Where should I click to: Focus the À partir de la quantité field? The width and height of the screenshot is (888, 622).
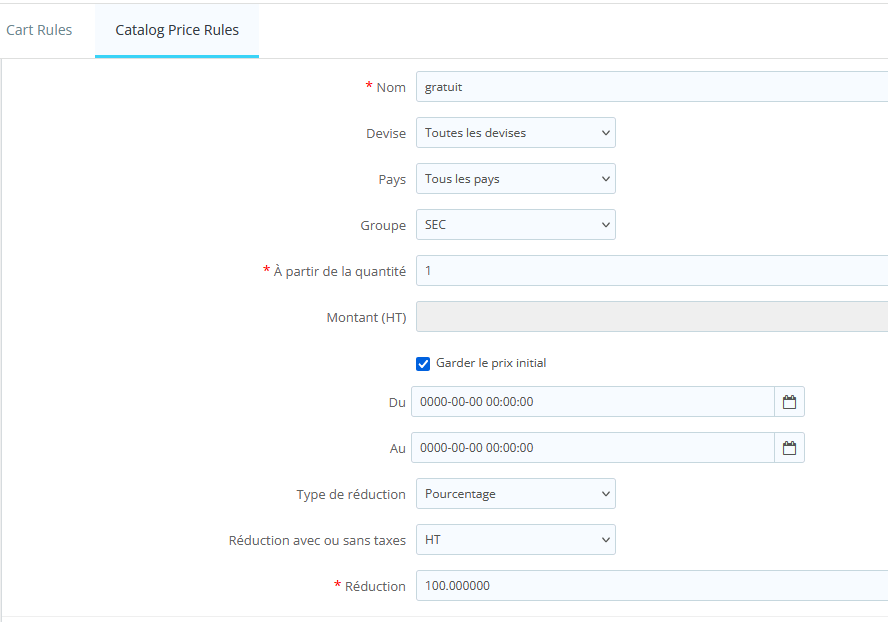(650, 271)
